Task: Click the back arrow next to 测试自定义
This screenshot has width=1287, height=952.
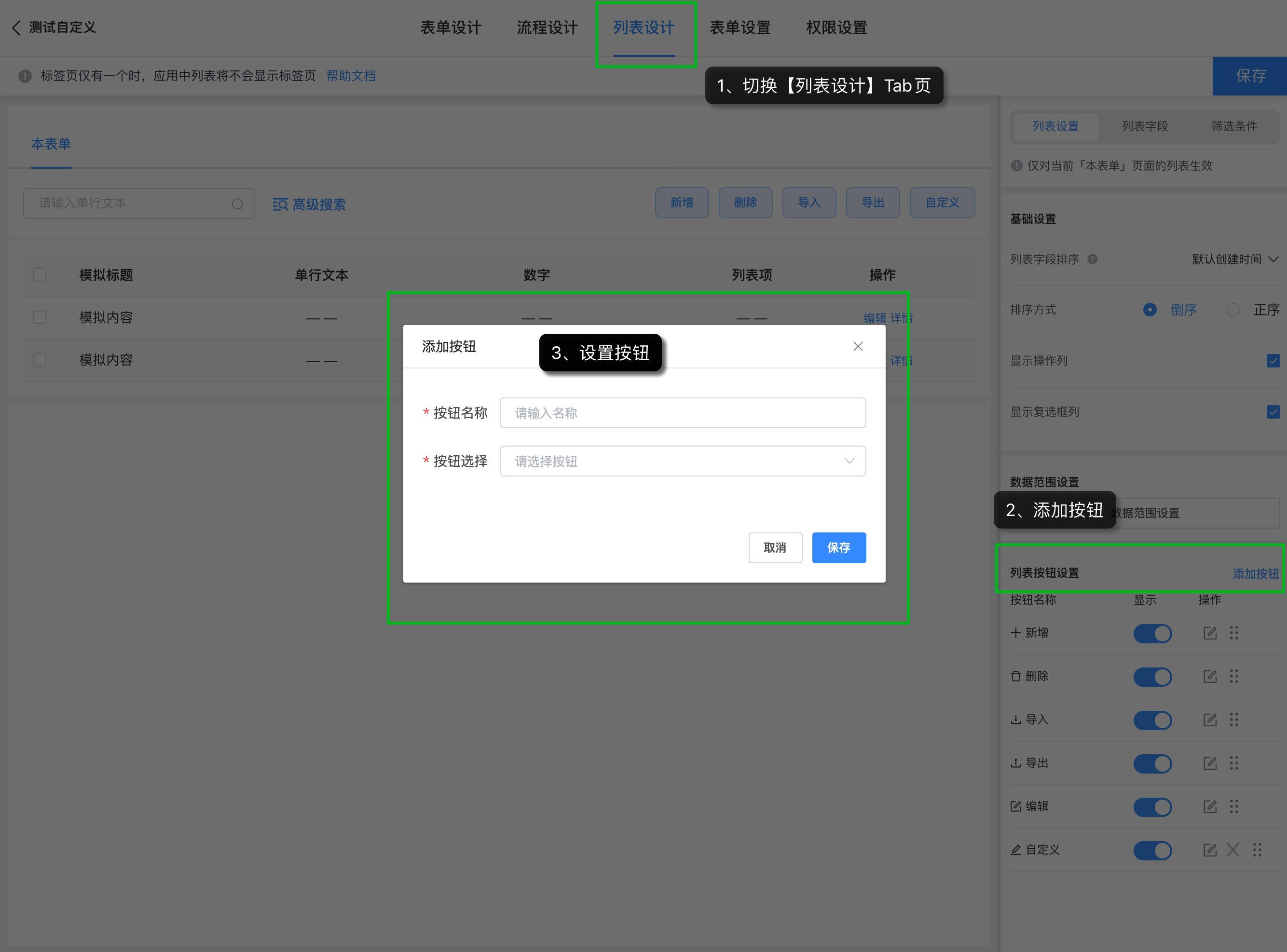Action: pyautogui.click(x=16, y=27)
